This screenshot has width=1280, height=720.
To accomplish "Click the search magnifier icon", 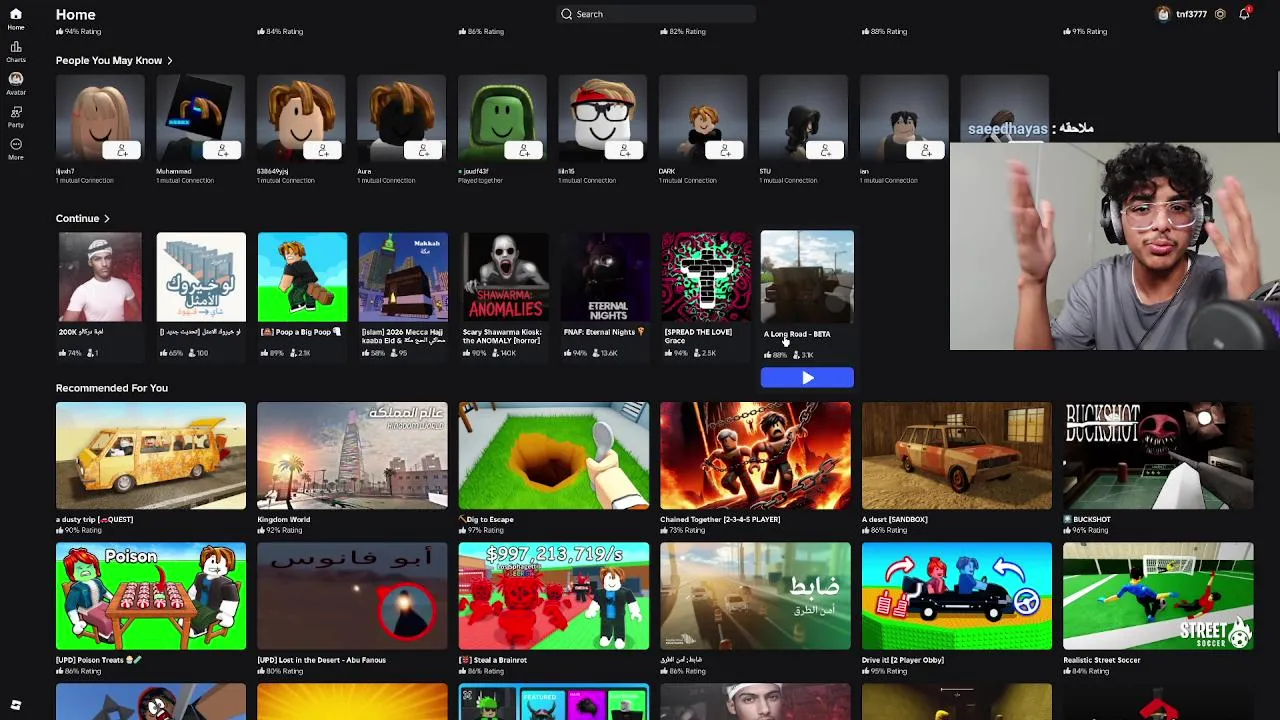I will pos(567,14).
